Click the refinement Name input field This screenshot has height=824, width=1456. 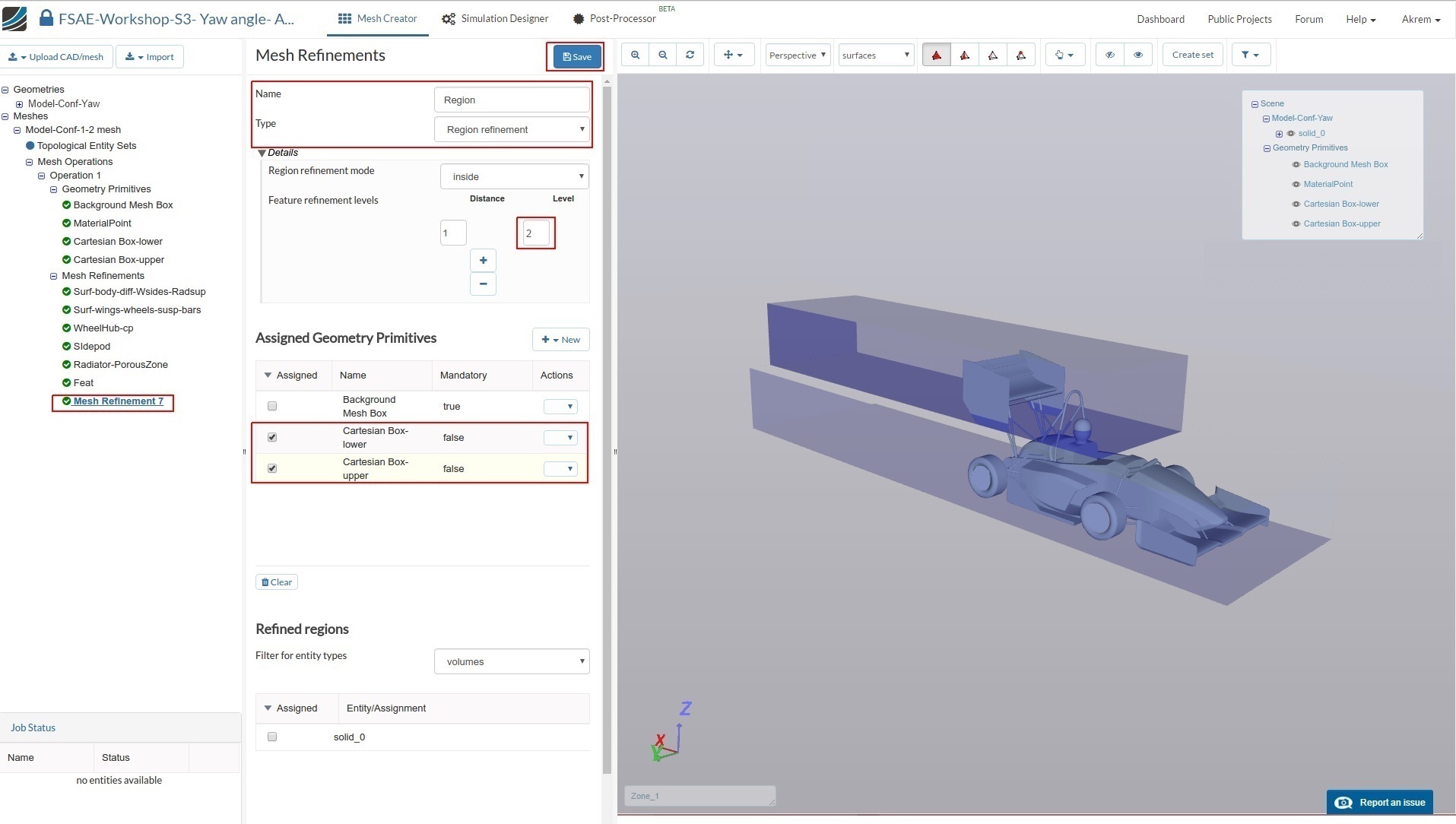click(x=511, y=100)
